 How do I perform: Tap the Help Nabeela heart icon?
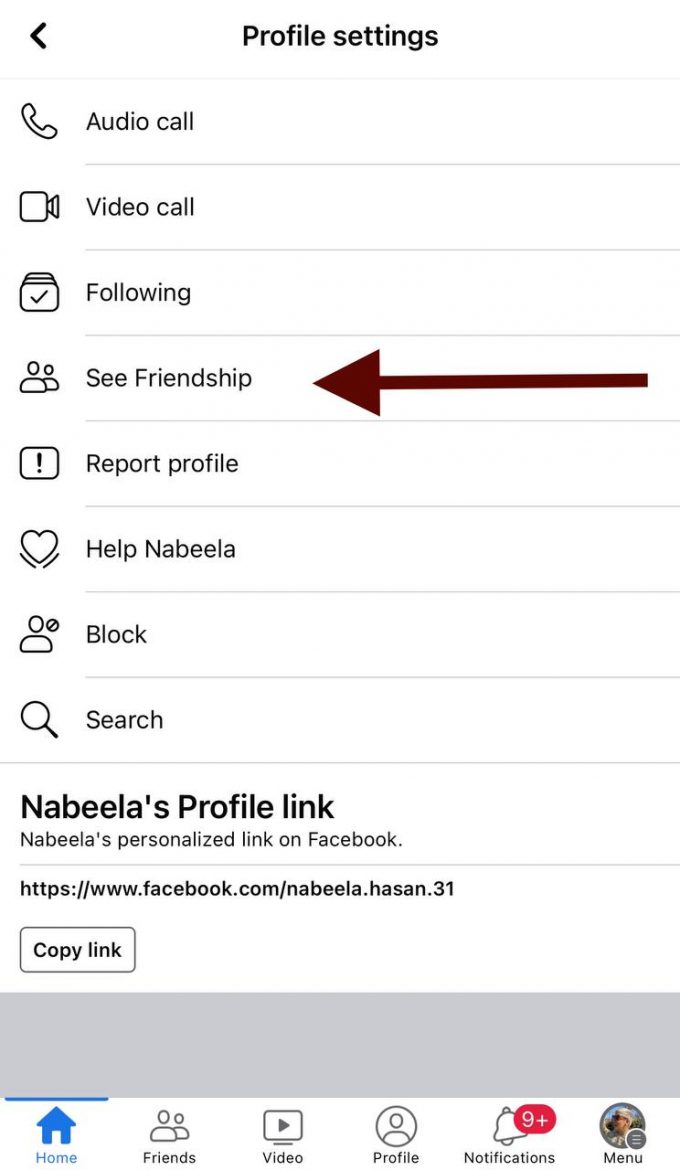tap(39, 548)
